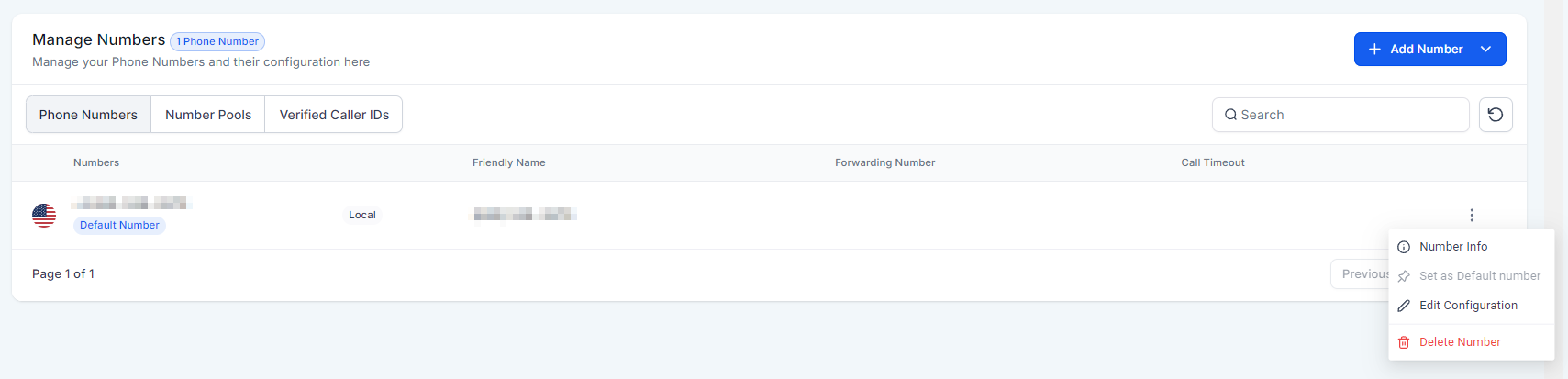Choose Delete Number from the menu

pyautogui.click(x=1460, y=342)
